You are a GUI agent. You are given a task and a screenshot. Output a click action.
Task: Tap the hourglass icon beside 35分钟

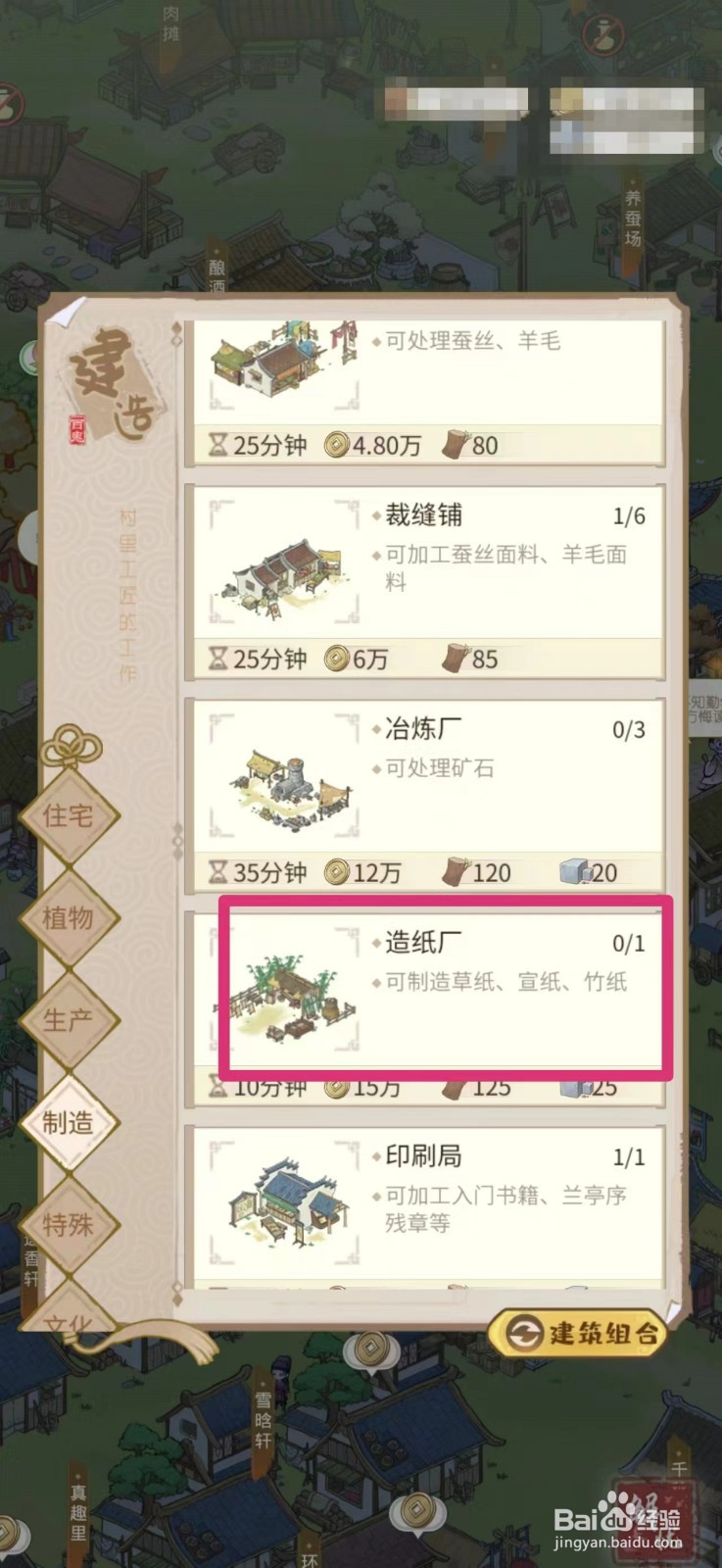[217, 872]
